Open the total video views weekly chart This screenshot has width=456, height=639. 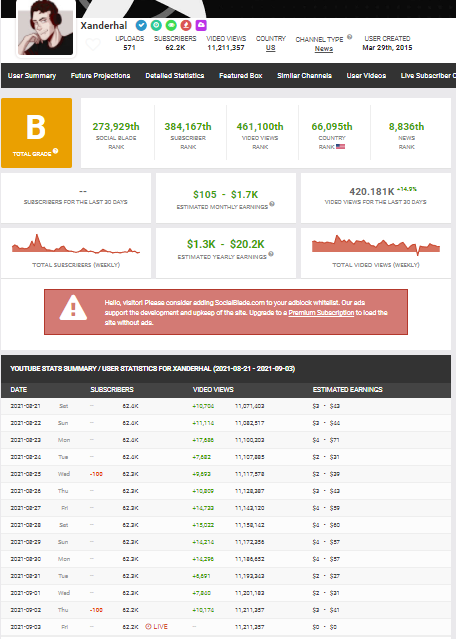(x=376, y=245)
